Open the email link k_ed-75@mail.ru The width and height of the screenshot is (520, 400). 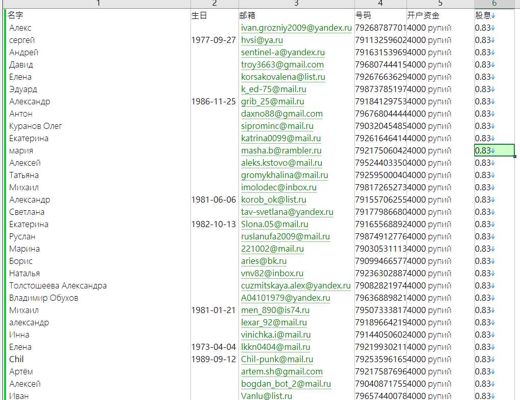pos(274,89)
